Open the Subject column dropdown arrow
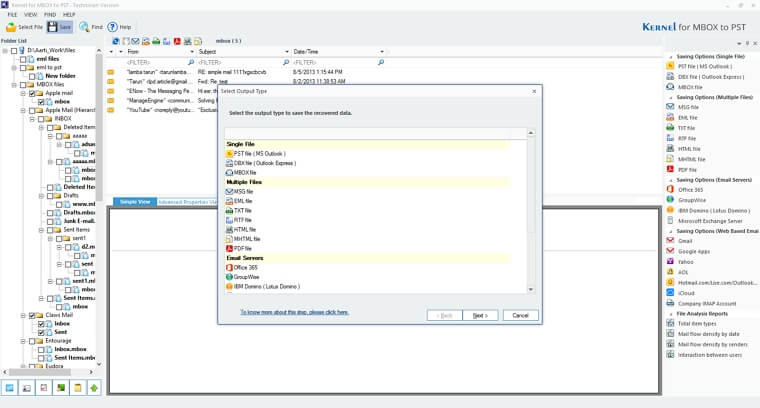Image resolution: width=760 pixels, height=408 pixels. point(287,52)
